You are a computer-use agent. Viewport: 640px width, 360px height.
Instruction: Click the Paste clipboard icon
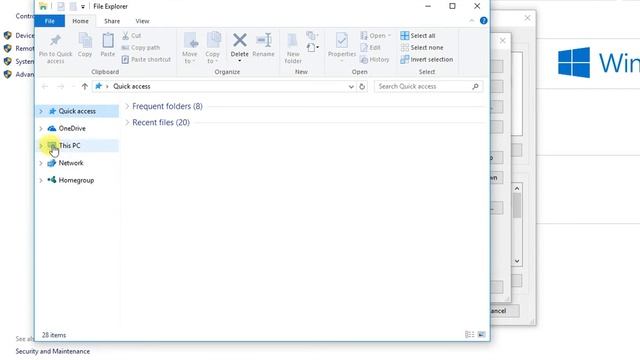[x=108, y=41]
